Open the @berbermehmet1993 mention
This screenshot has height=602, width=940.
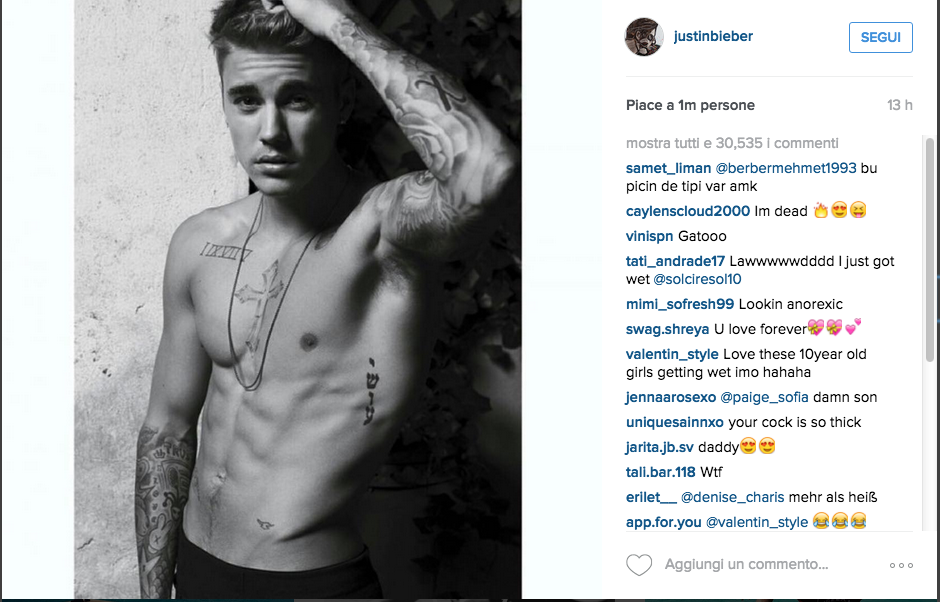click(786, 168)
